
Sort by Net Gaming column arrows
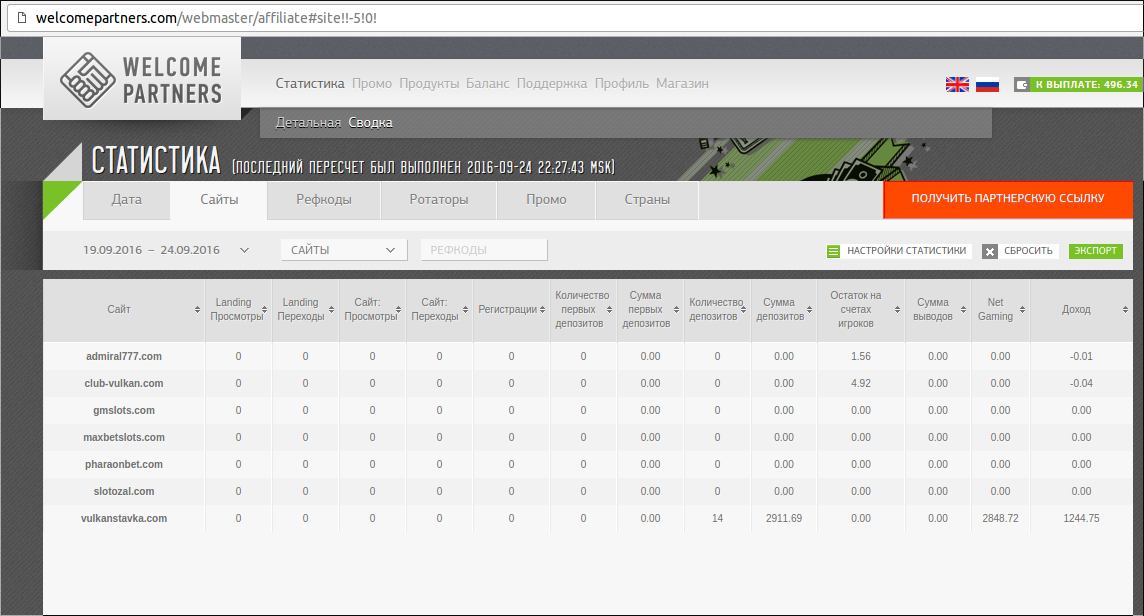tap(1022, 309)
